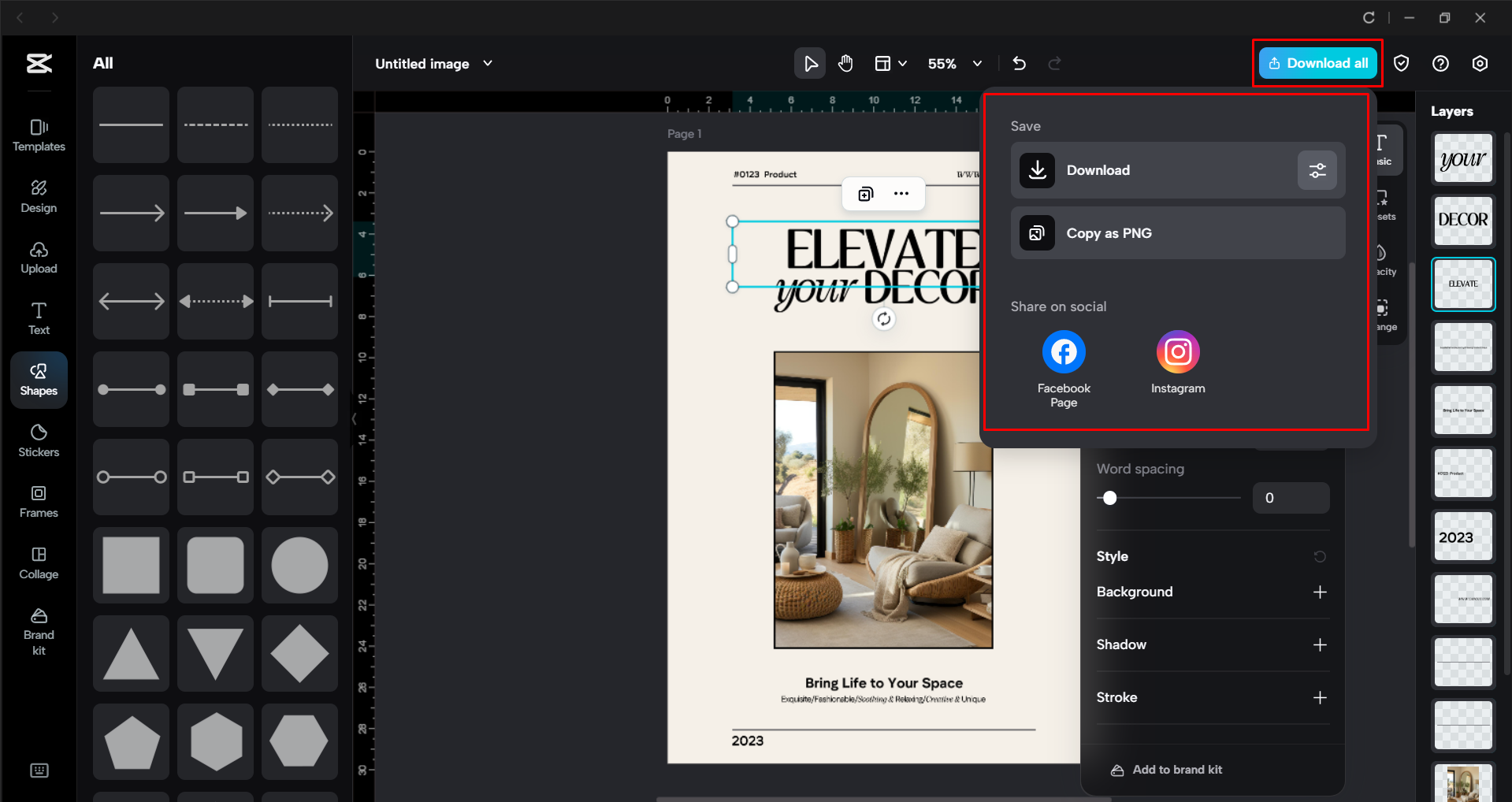This screenshot has height=802, width=1512.
Task: Select the Frames panel icon
Action: click(38, 500)
